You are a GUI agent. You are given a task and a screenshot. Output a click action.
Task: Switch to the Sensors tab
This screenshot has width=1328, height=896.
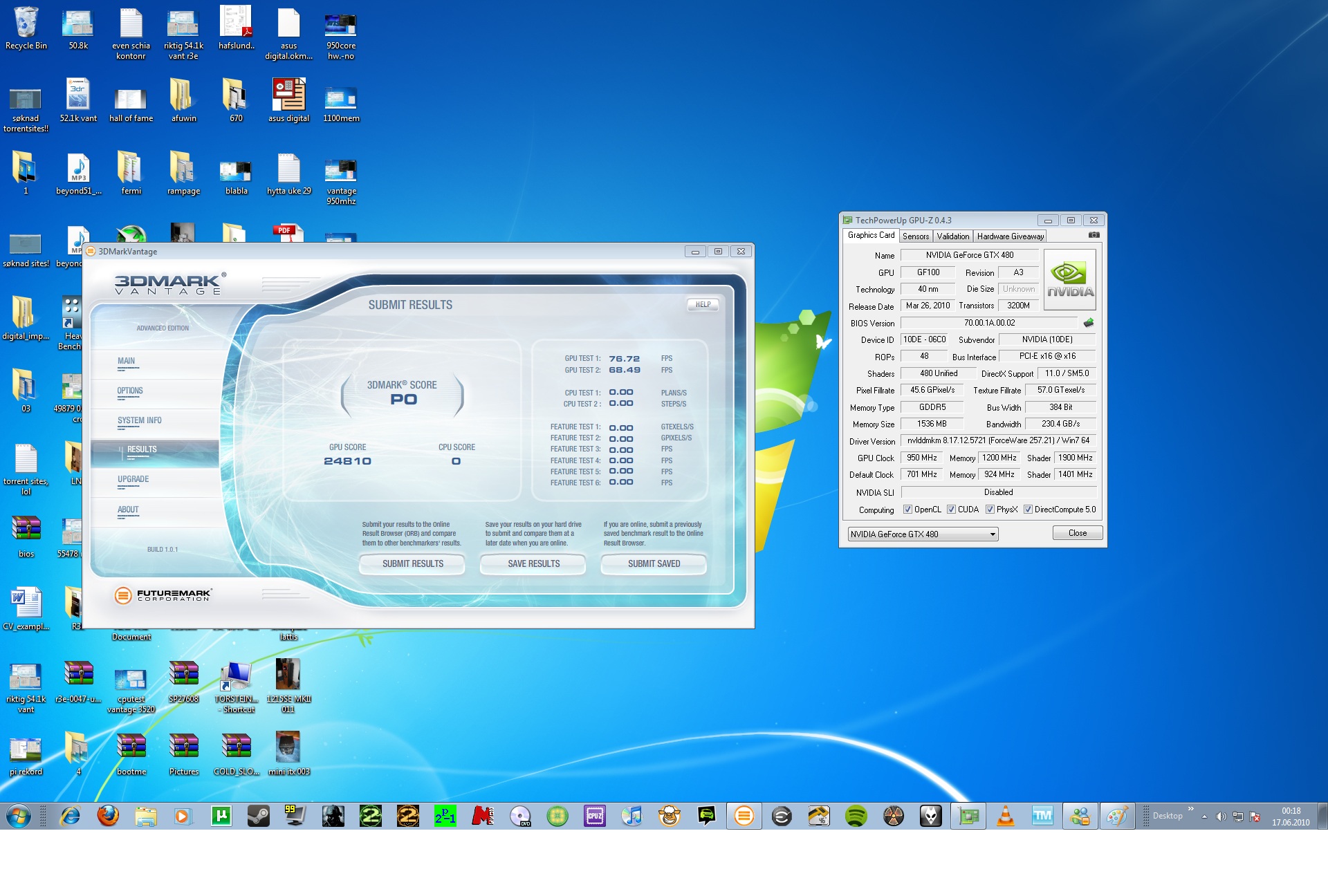tap(916, 236)
